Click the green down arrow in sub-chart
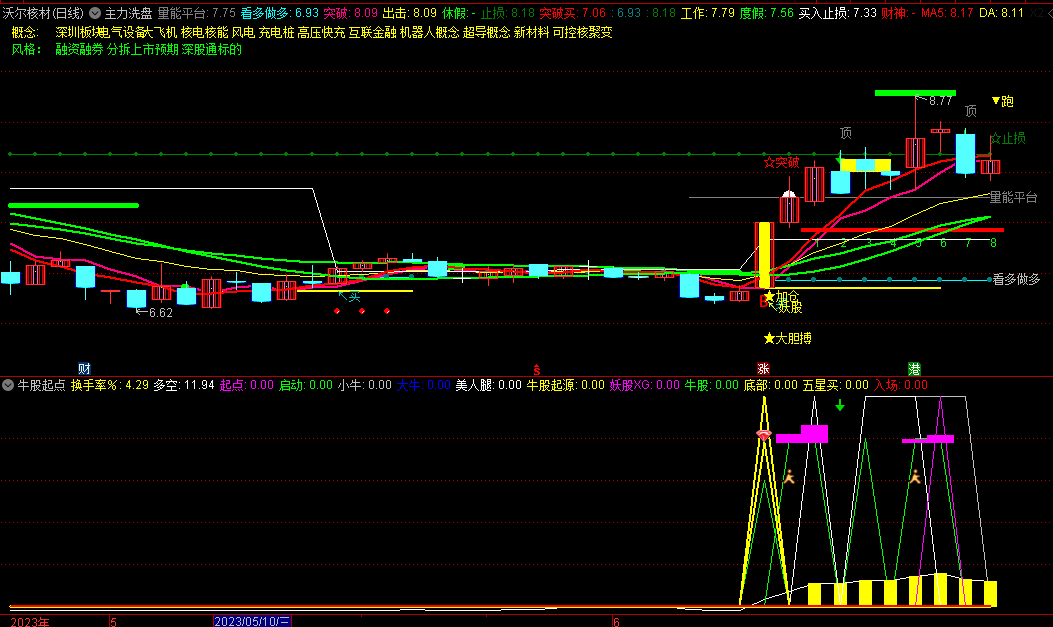Image resolution: width=1053 pixels, height=627 pixels. click(x=839, y=405)
